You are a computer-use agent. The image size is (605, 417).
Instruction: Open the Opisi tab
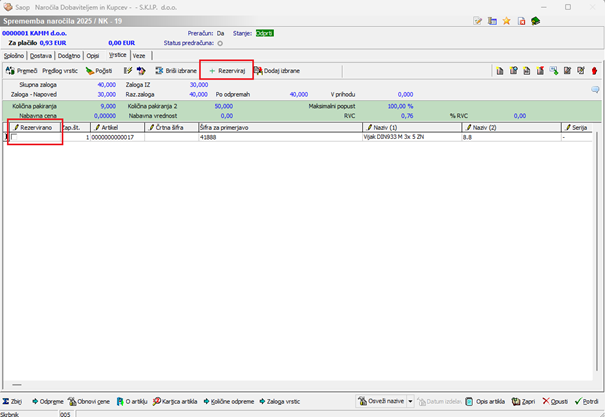coord(93,56)
